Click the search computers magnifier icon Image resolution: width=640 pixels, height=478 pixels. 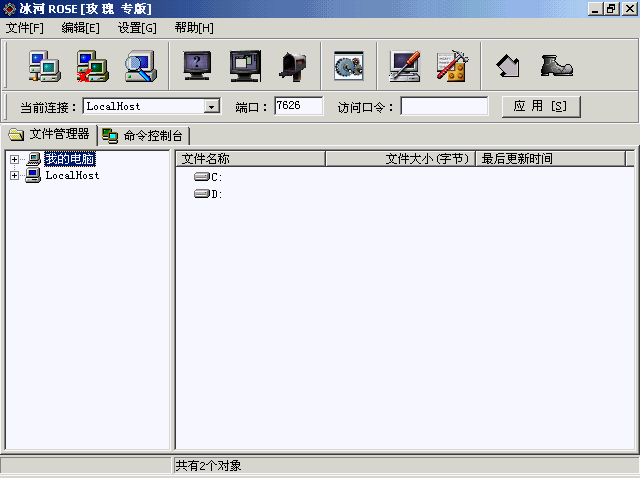pyautogui.click(x=140, y=66)
